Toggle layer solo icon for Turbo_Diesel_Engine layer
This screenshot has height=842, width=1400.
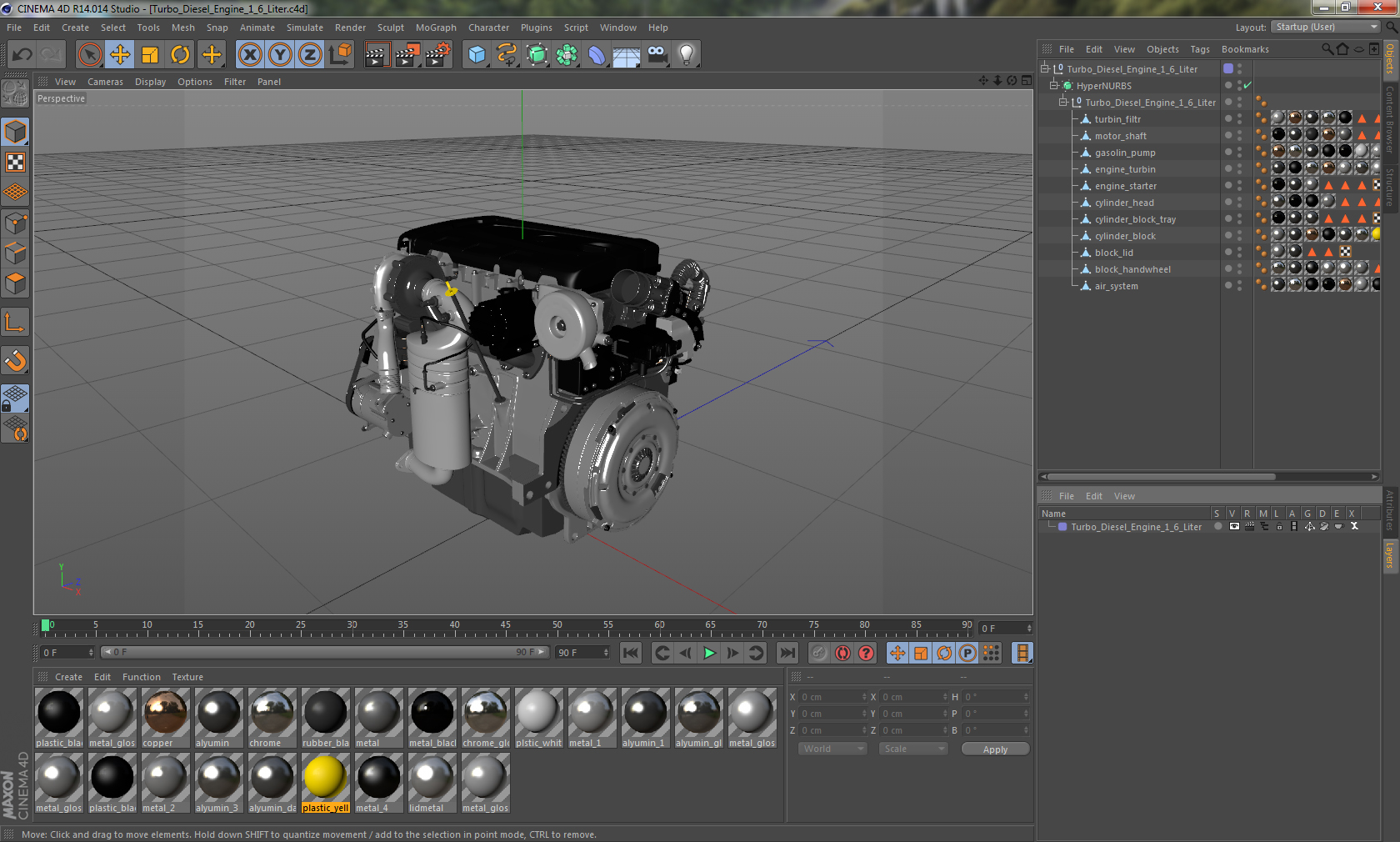pos(1217,527)
